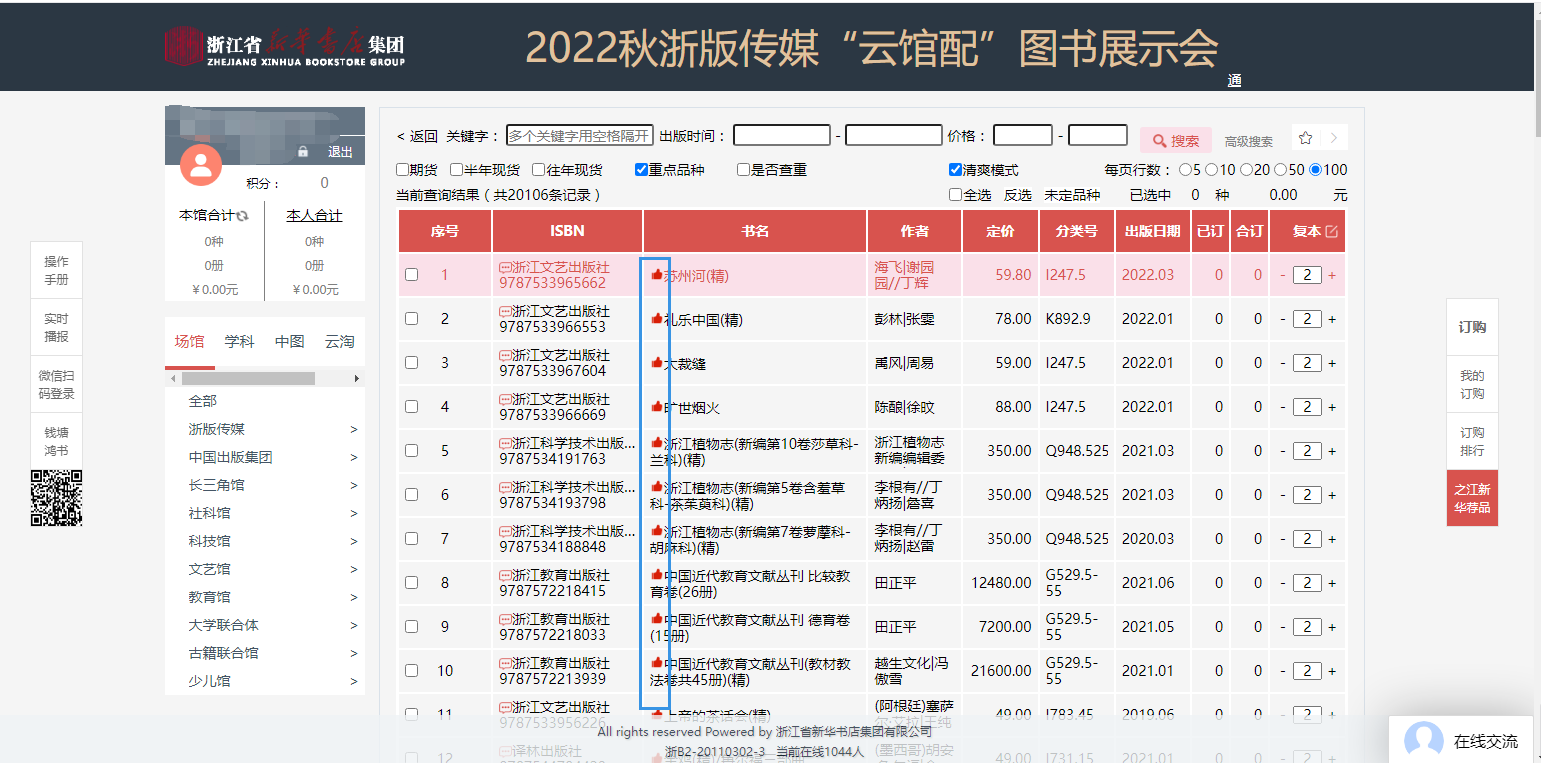Click the right arrow icon next to the star
Image resolution: width=1541 pixels, height=763 pixels.
click(1333, 138)
